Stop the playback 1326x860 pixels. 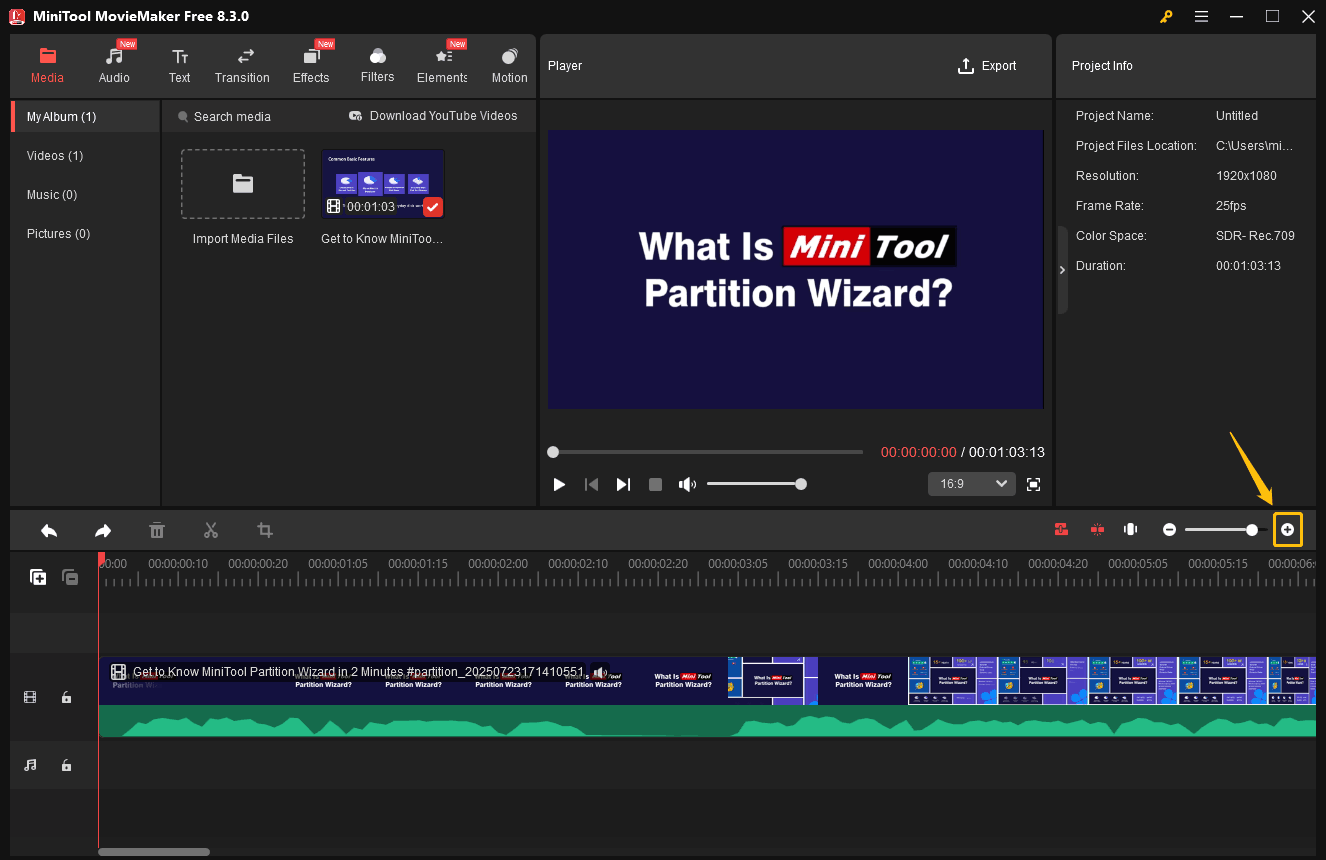[x=655, y=484]
